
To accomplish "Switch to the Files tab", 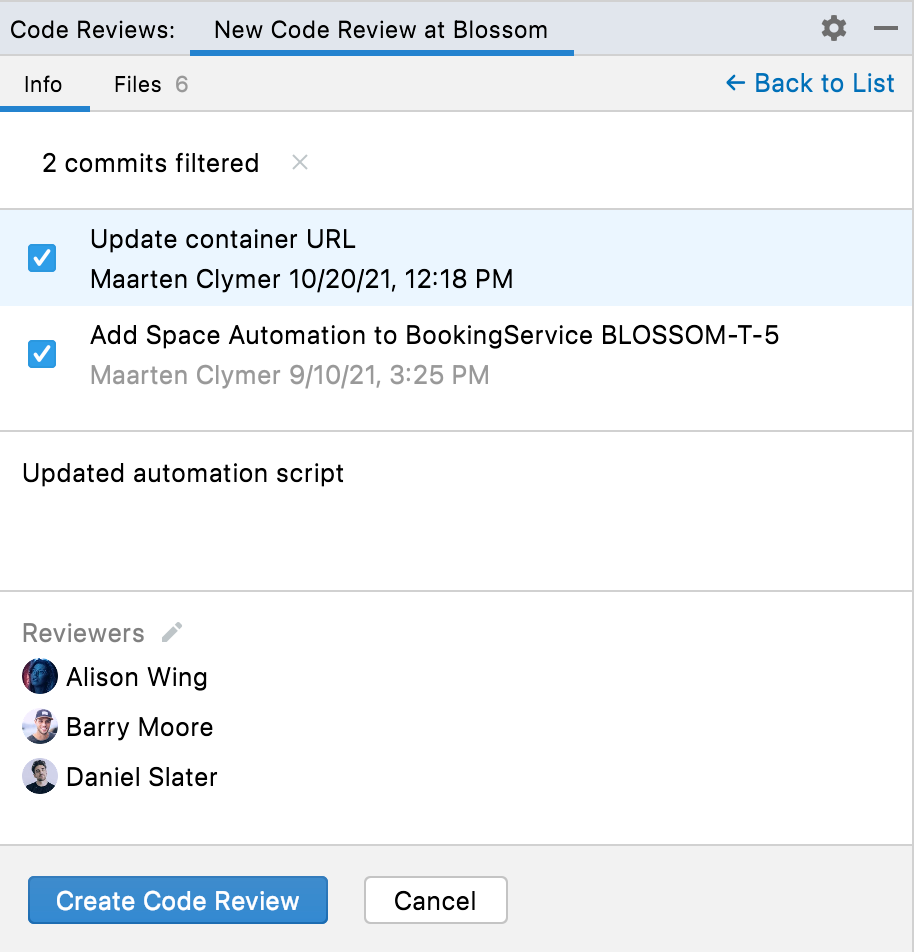I will point(136,84).
